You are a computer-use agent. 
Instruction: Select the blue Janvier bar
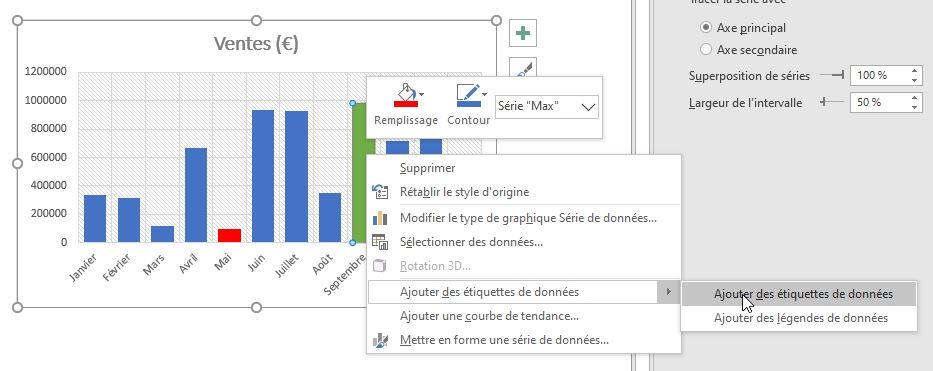click(x=95, y=218)
